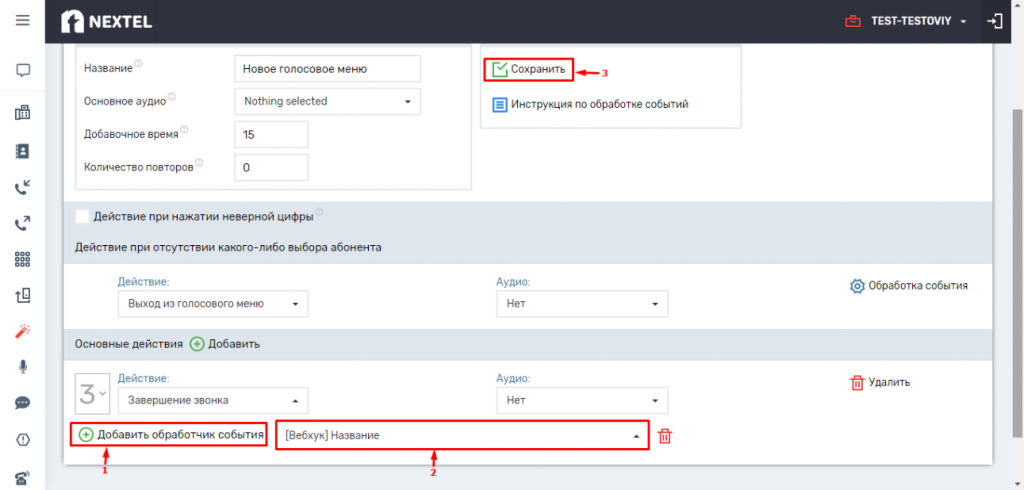Open incoming calls sidebar icon
Viewport: 1024px width, 490px height.
tap(23, 189)
